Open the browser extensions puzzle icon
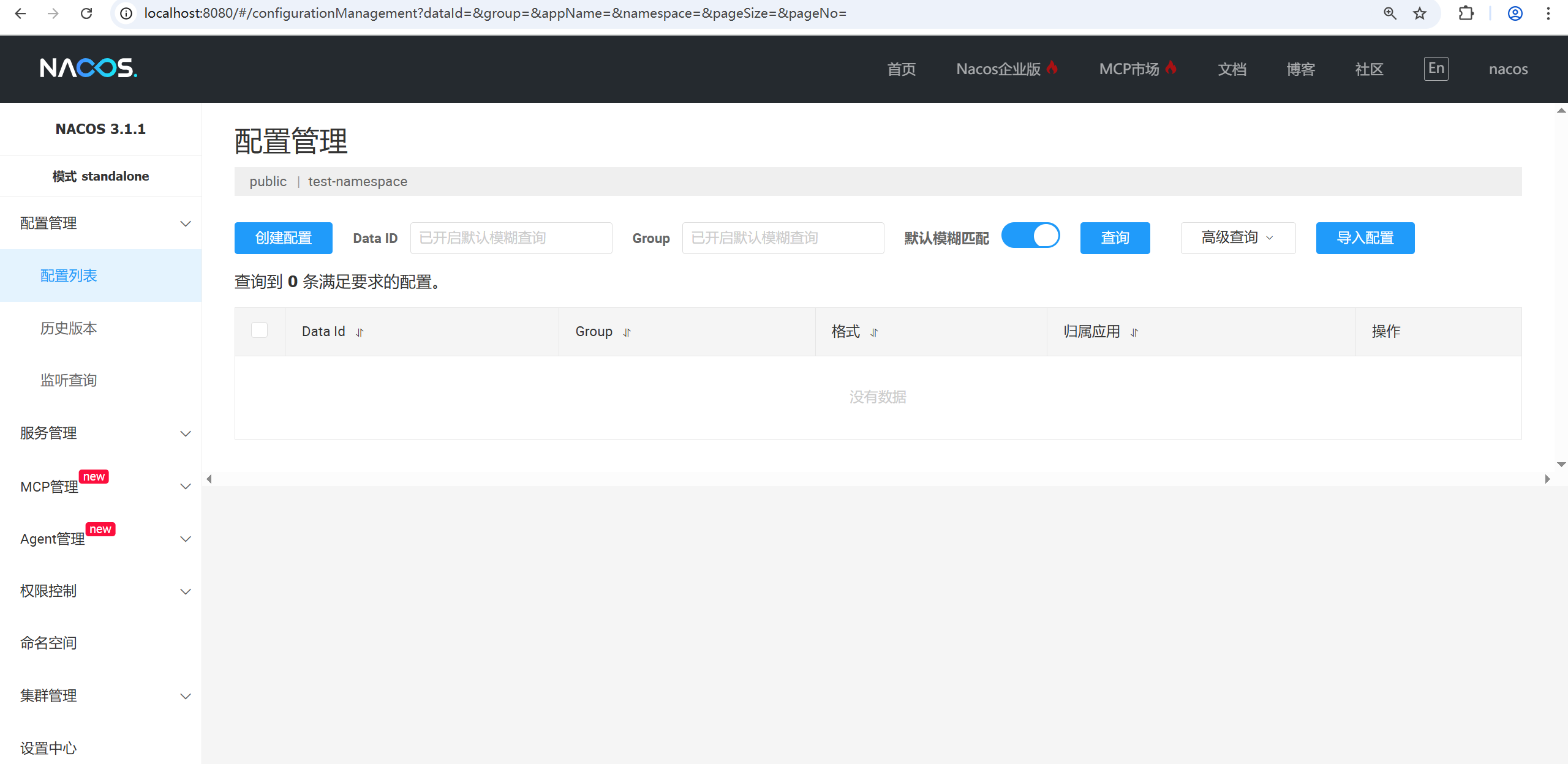 pyautogui.click(x=1466, y=13)
